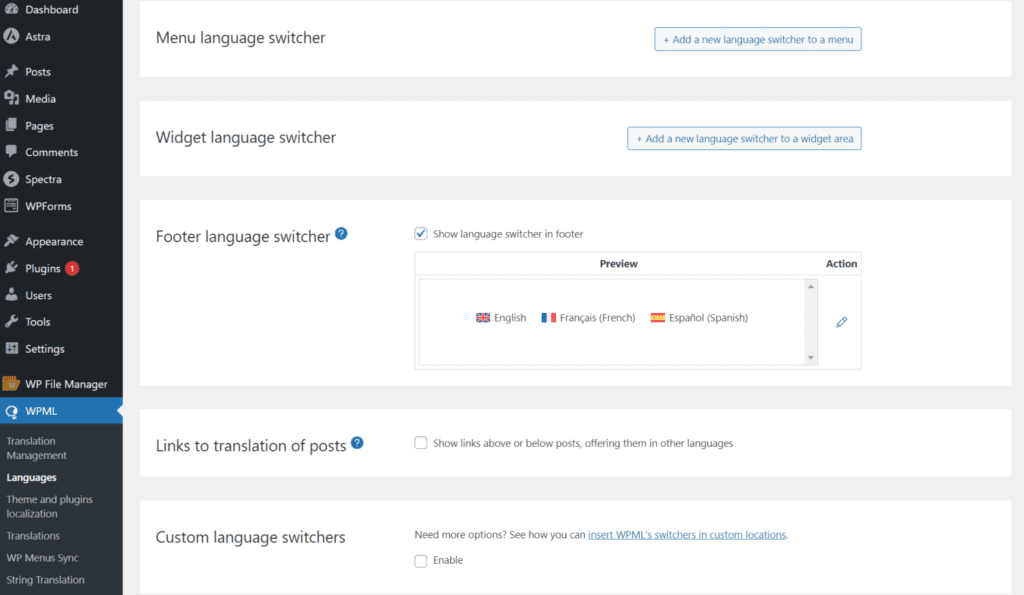Select WPML menu item

click(x=61, y=411)
